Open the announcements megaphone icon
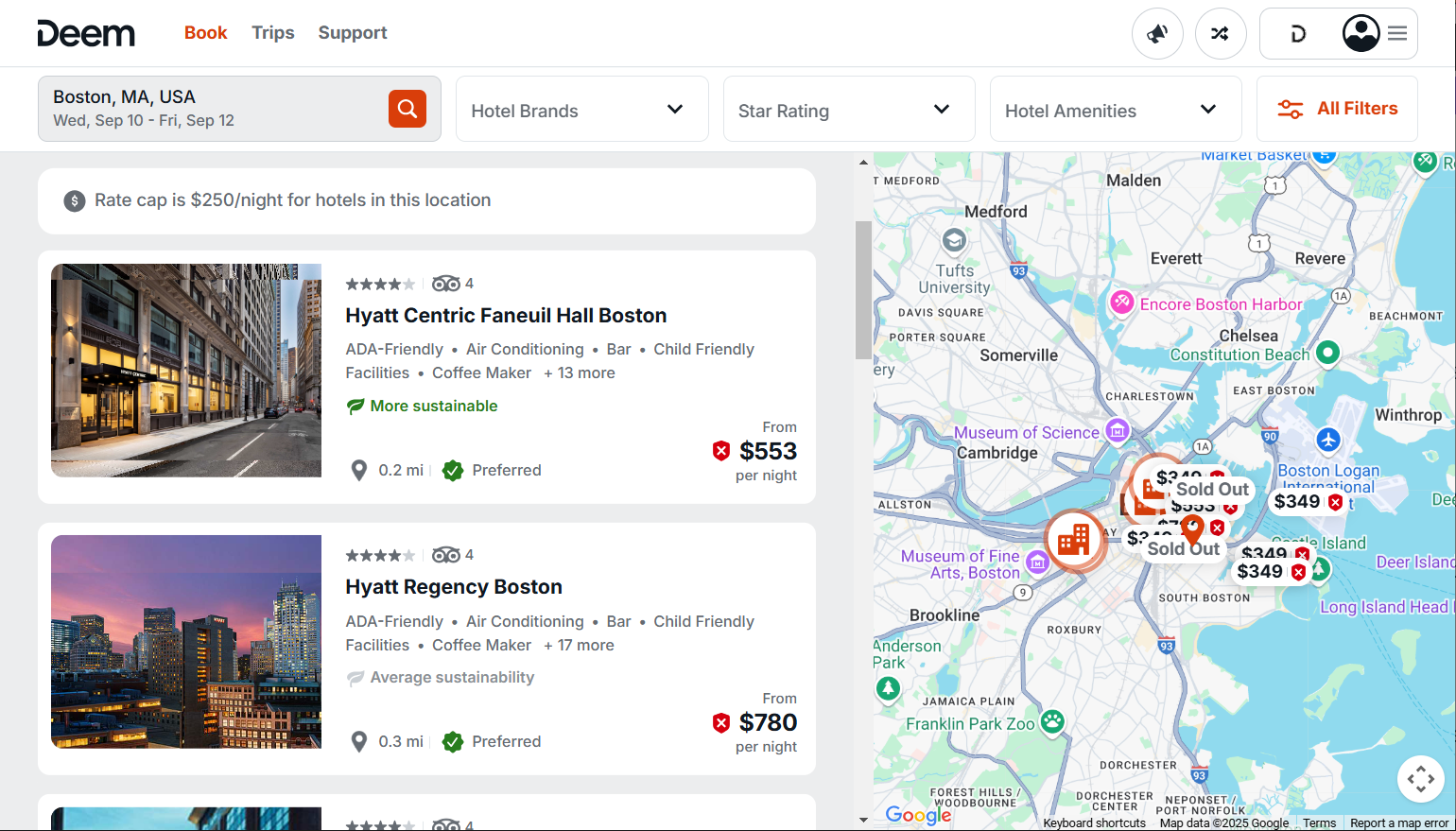 pyautogui.click(x=1157, y=33)
